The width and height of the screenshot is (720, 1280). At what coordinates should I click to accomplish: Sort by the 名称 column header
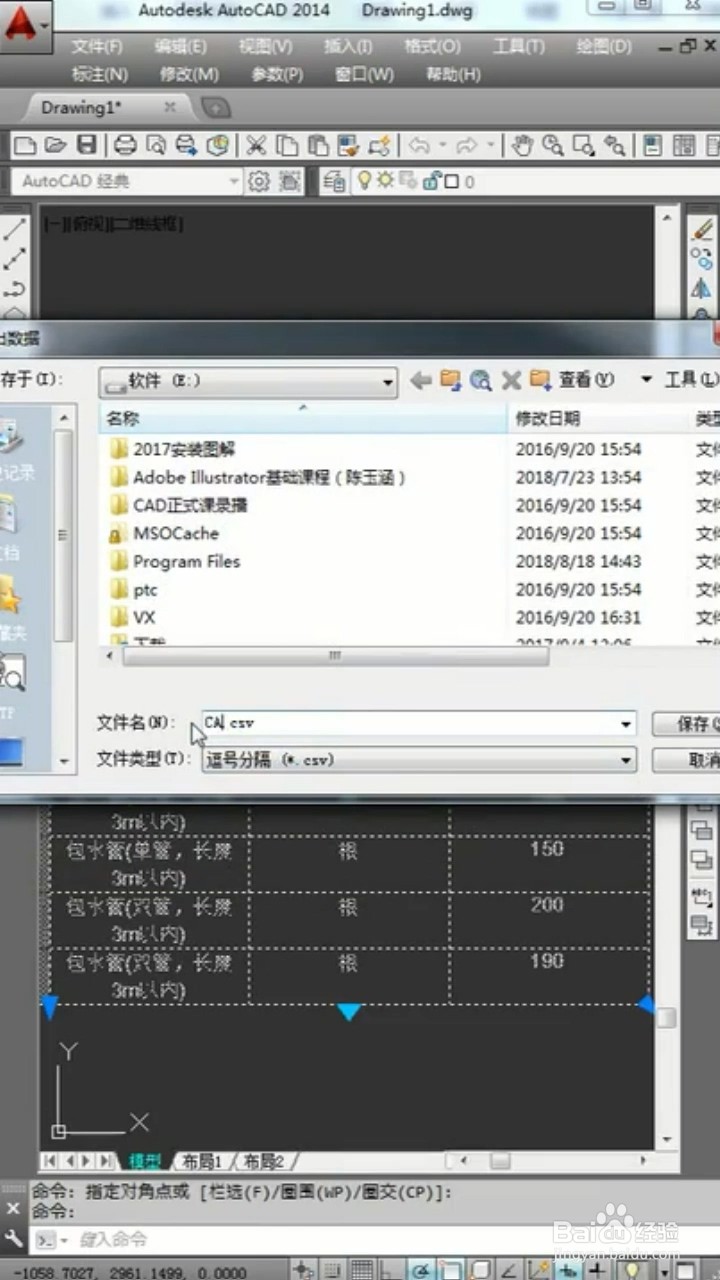coord(303,419)
